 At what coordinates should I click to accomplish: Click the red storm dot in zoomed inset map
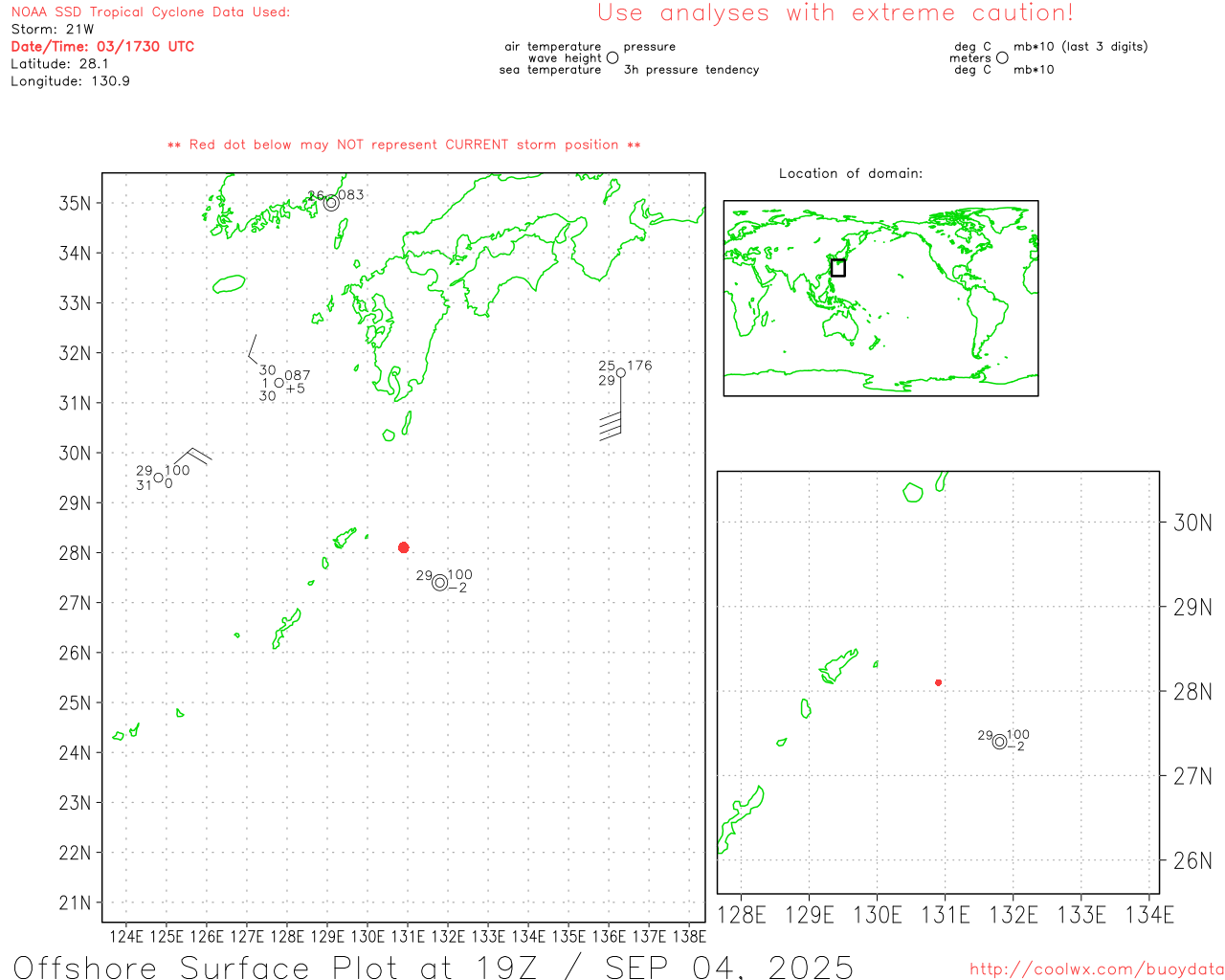pyautogui.click(x=939, y=682)
